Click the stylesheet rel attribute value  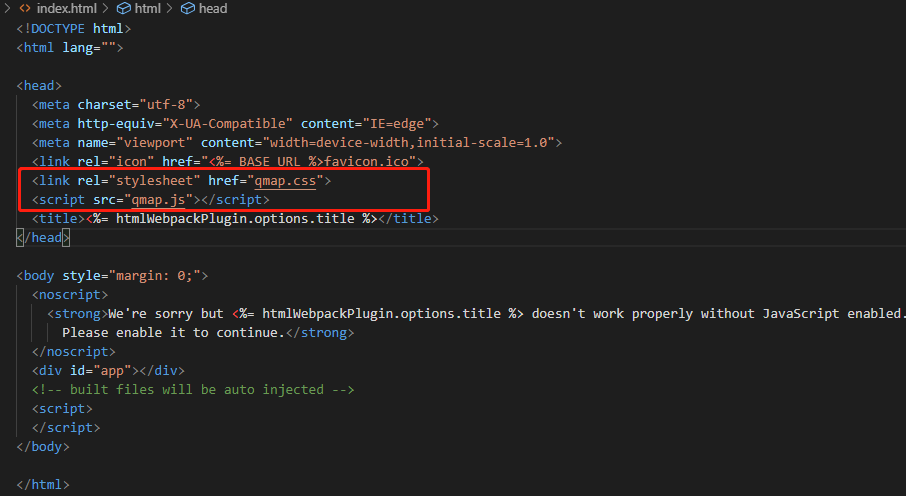pyautogui.click(x=154, y=181)
